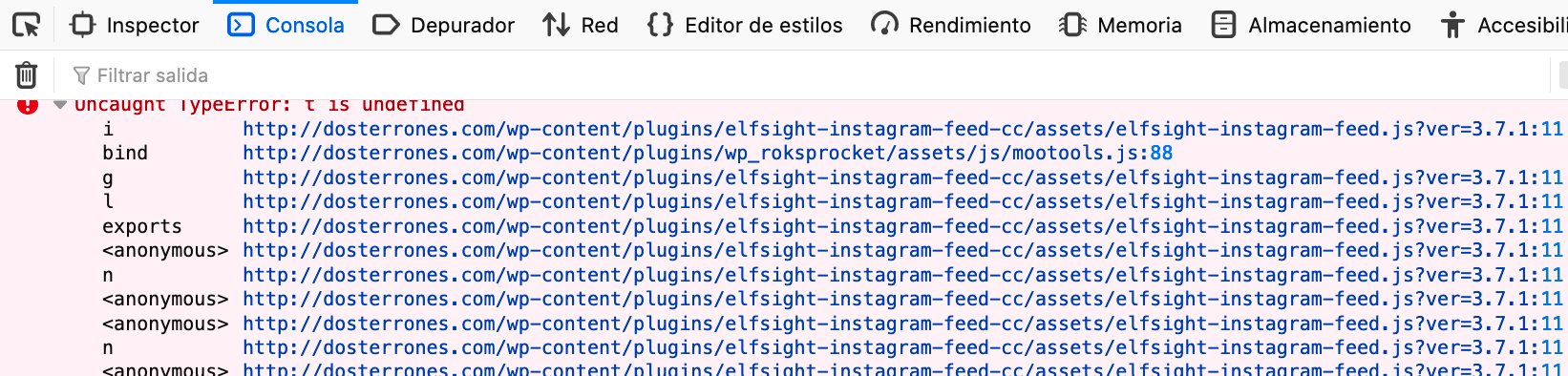Open mootools.js:88 source link for bind

(708, 153)
